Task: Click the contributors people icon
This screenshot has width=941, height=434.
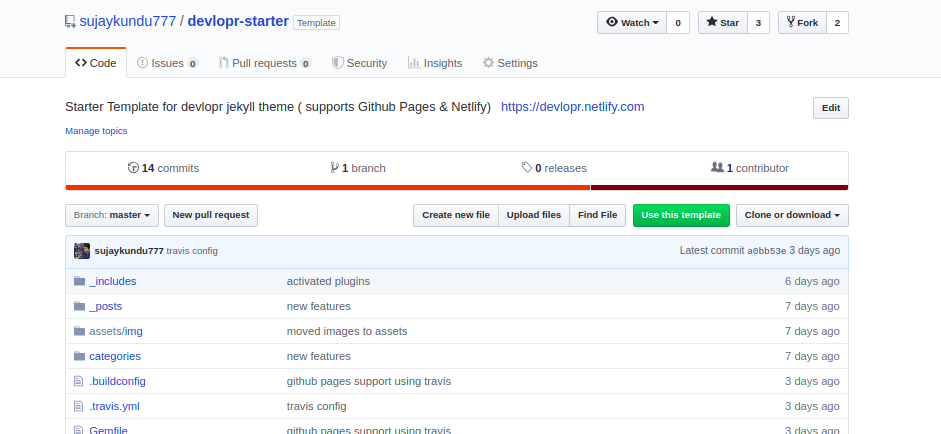Action: (x=716, y=168)
